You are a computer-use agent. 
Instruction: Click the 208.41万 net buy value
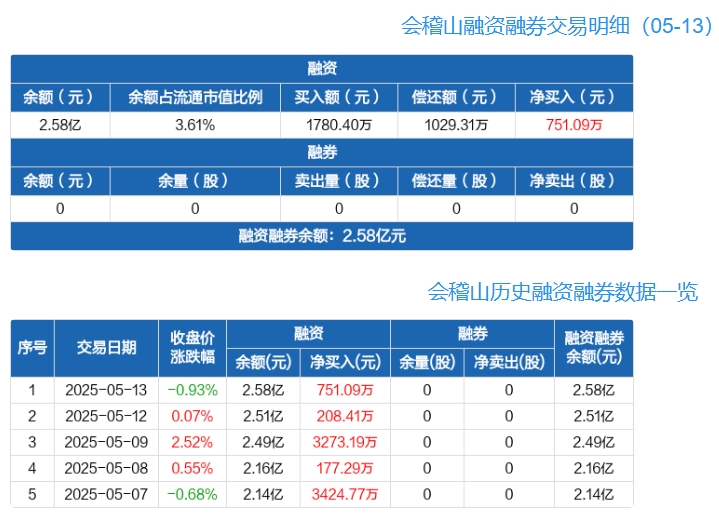point(345,416)
